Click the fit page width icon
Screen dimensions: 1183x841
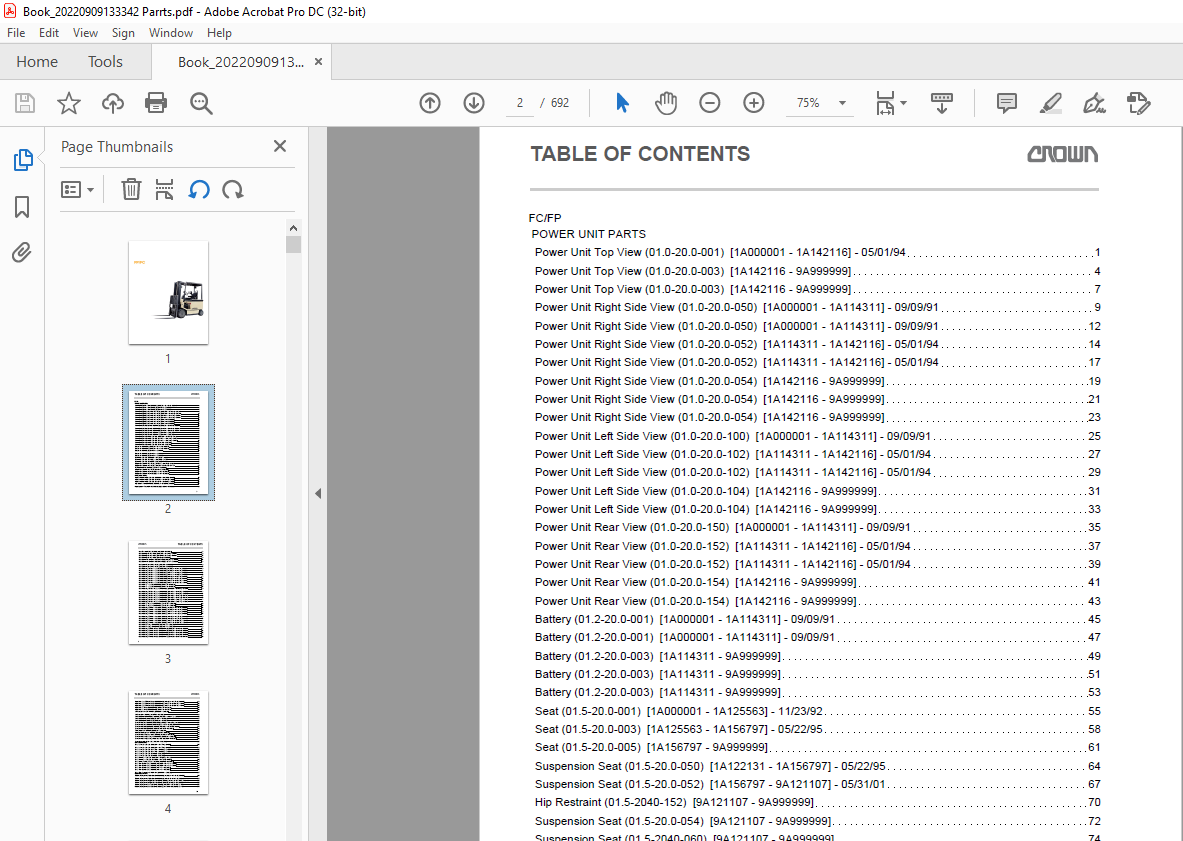point(884,103)
